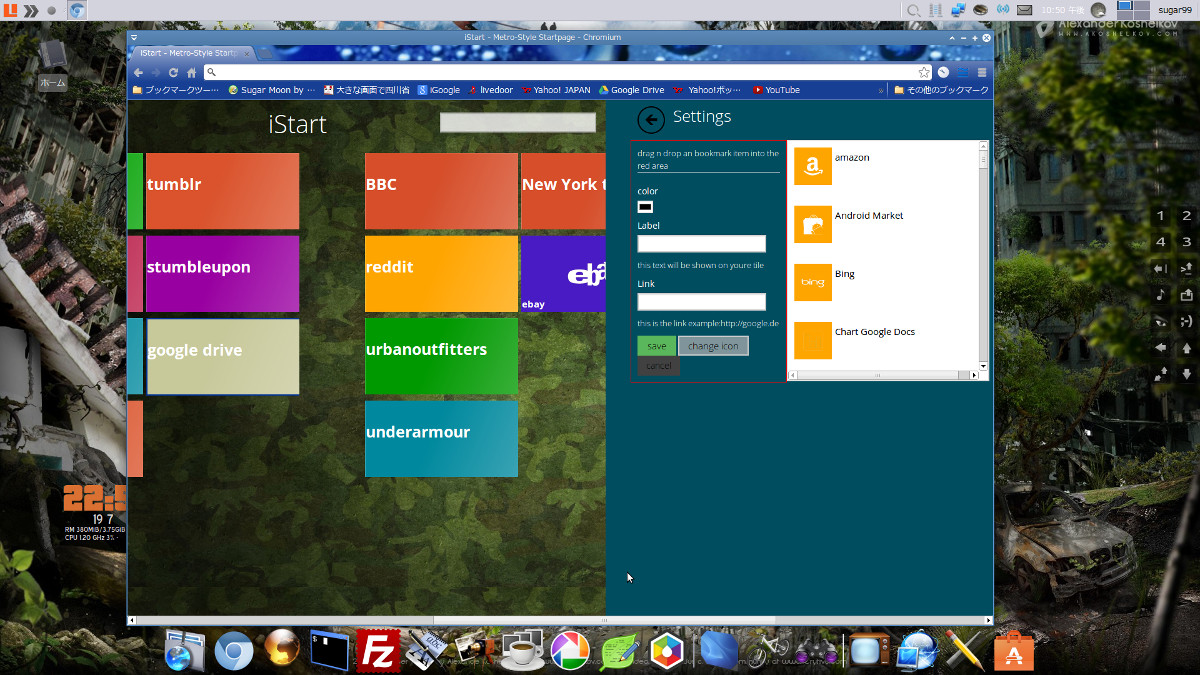Open the reddit tile
1200x675 pixels.
[x=441, y=273]
